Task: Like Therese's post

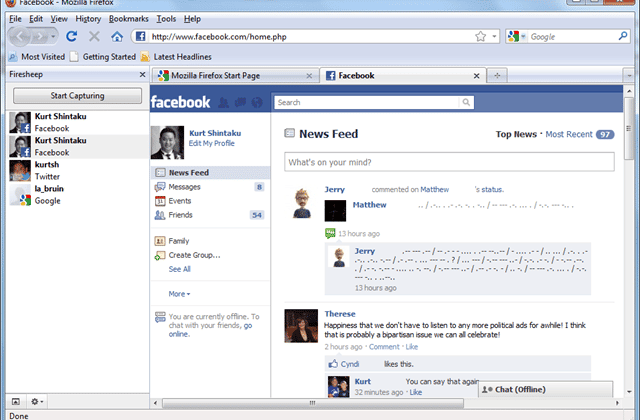Action: (412, 347)
